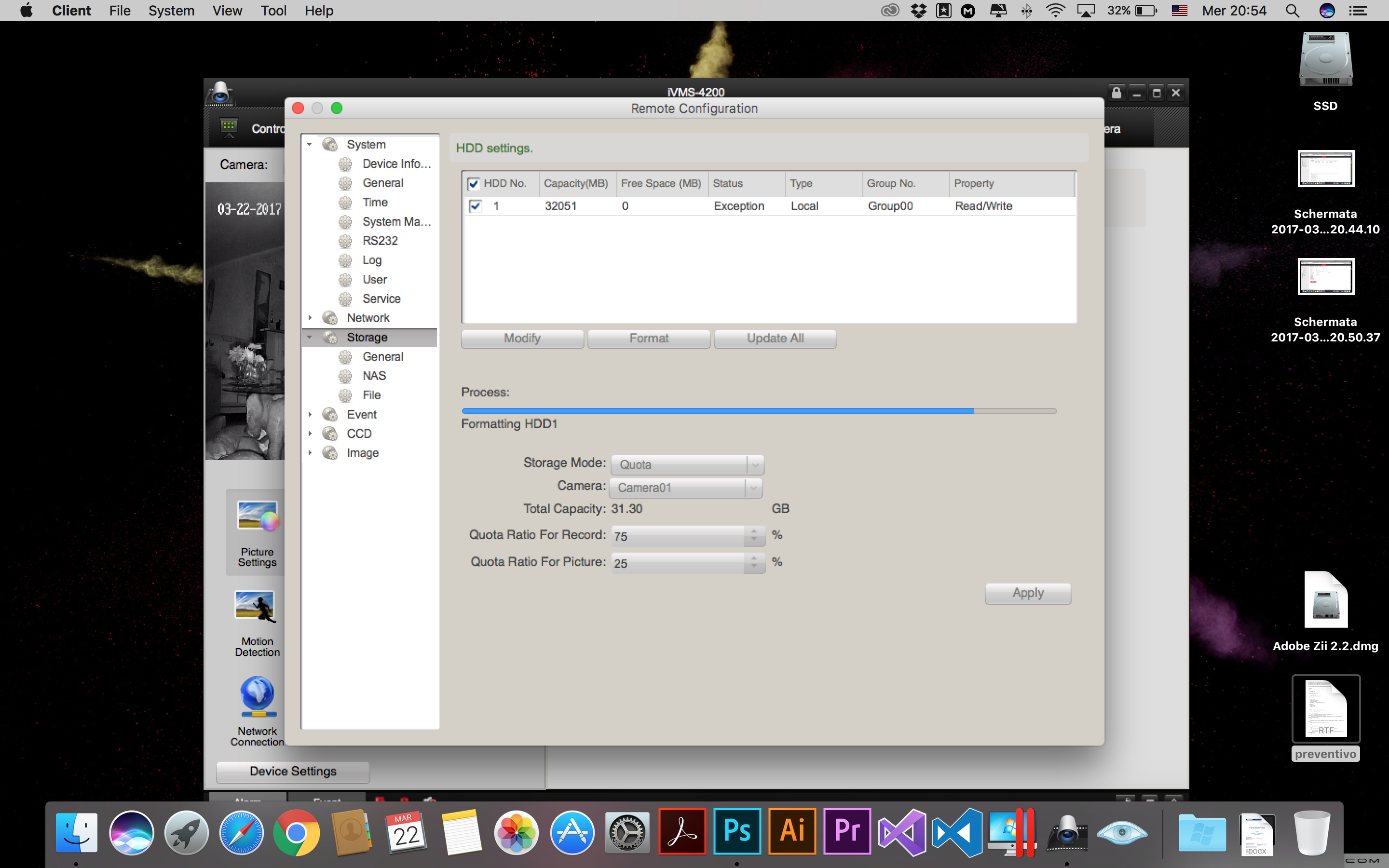
Task: Expand the Event tree node
Action: click(x=310, y=415)
